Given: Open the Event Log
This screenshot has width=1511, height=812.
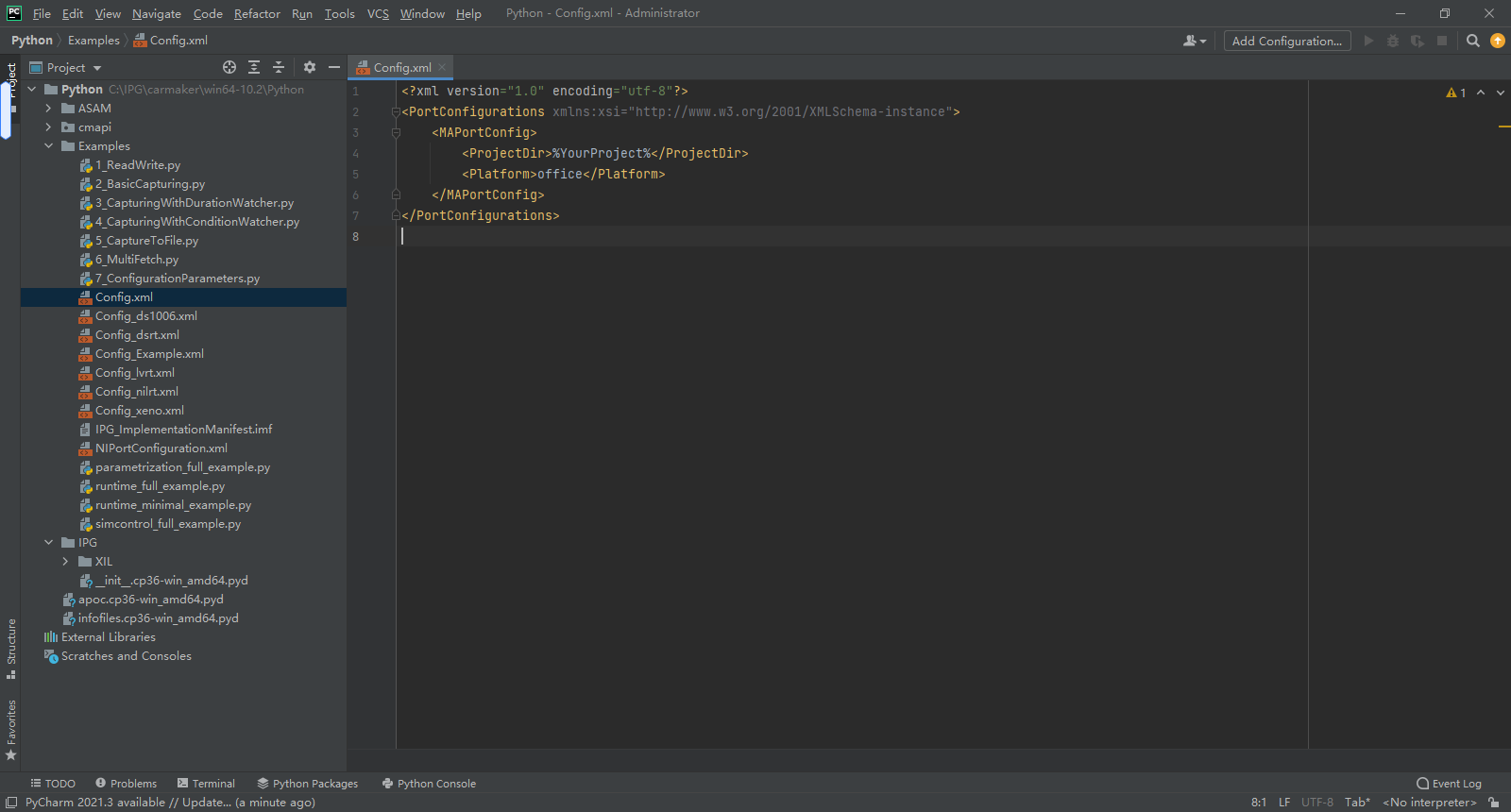Looking at the screenshot, I should 1449,784.
